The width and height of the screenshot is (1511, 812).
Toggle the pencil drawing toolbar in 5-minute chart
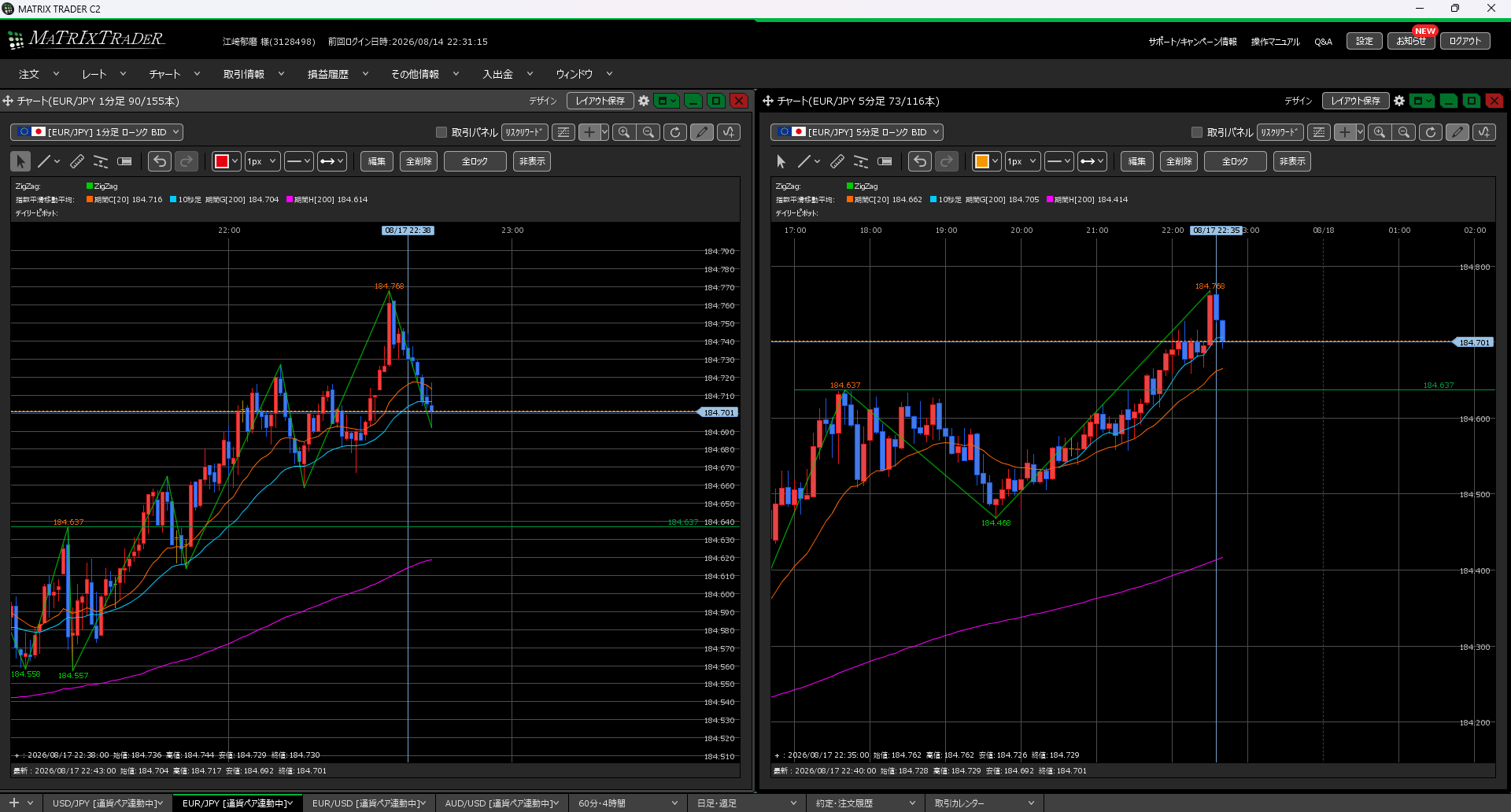tap(1457, 132)
